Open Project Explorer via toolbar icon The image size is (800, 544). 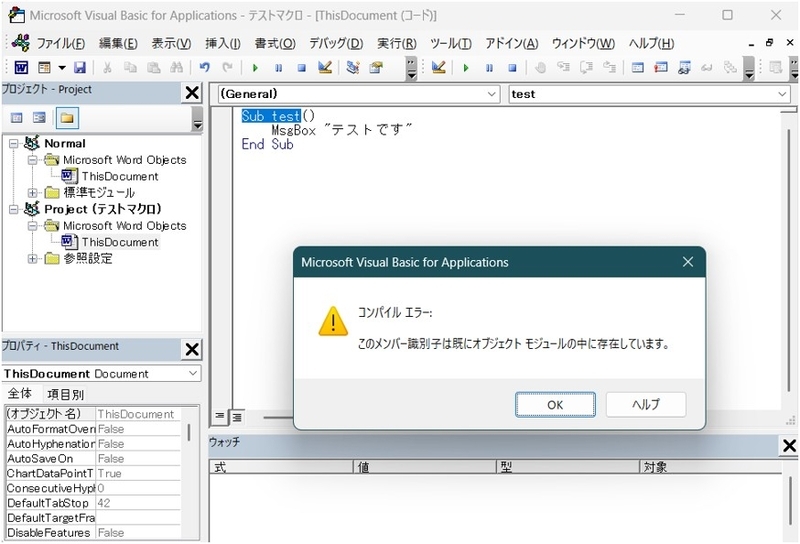click(x=353, y=67)
